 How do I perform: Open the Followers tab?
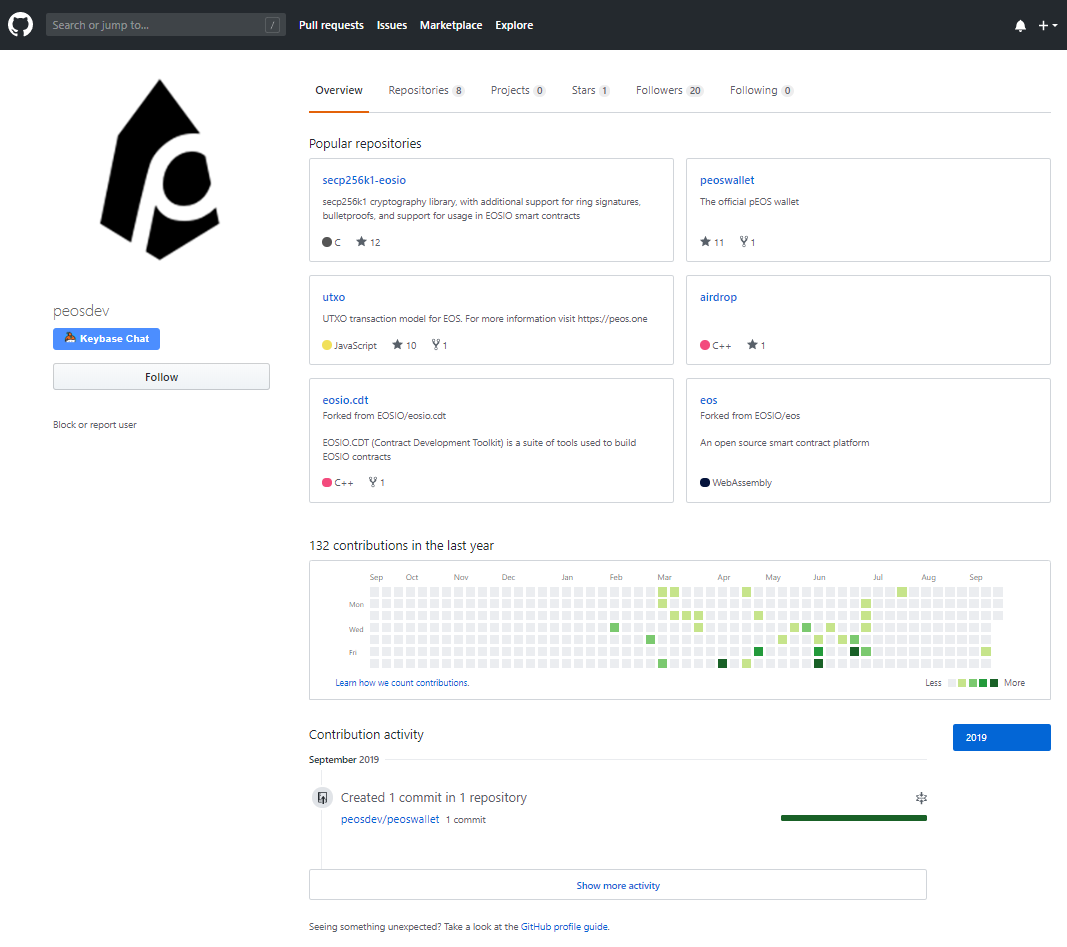(669, 90)
